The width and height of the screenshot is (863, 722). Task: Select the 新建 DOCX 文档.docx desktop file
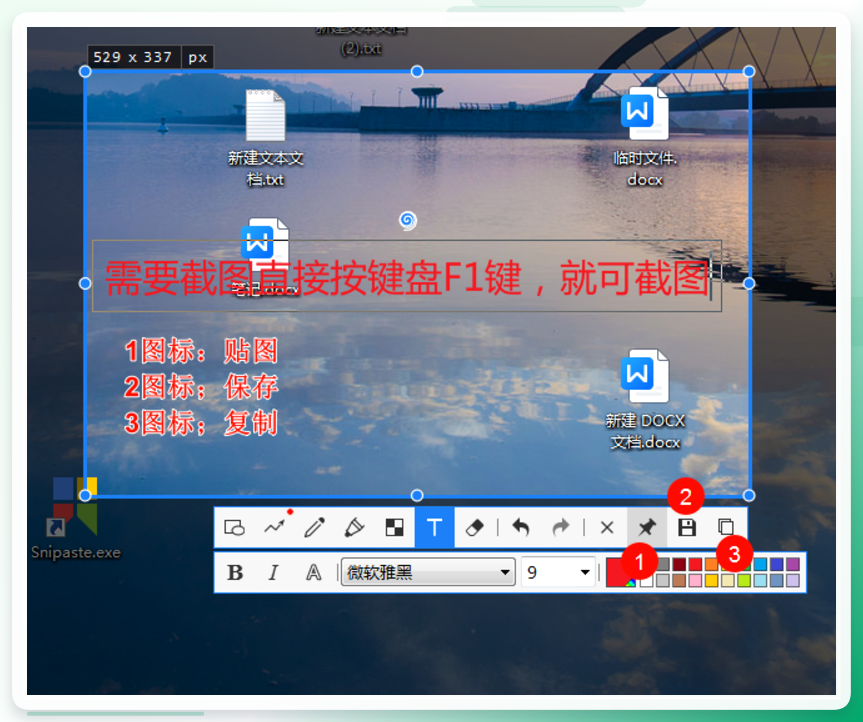pyautogui.click(x=645, y=400)
